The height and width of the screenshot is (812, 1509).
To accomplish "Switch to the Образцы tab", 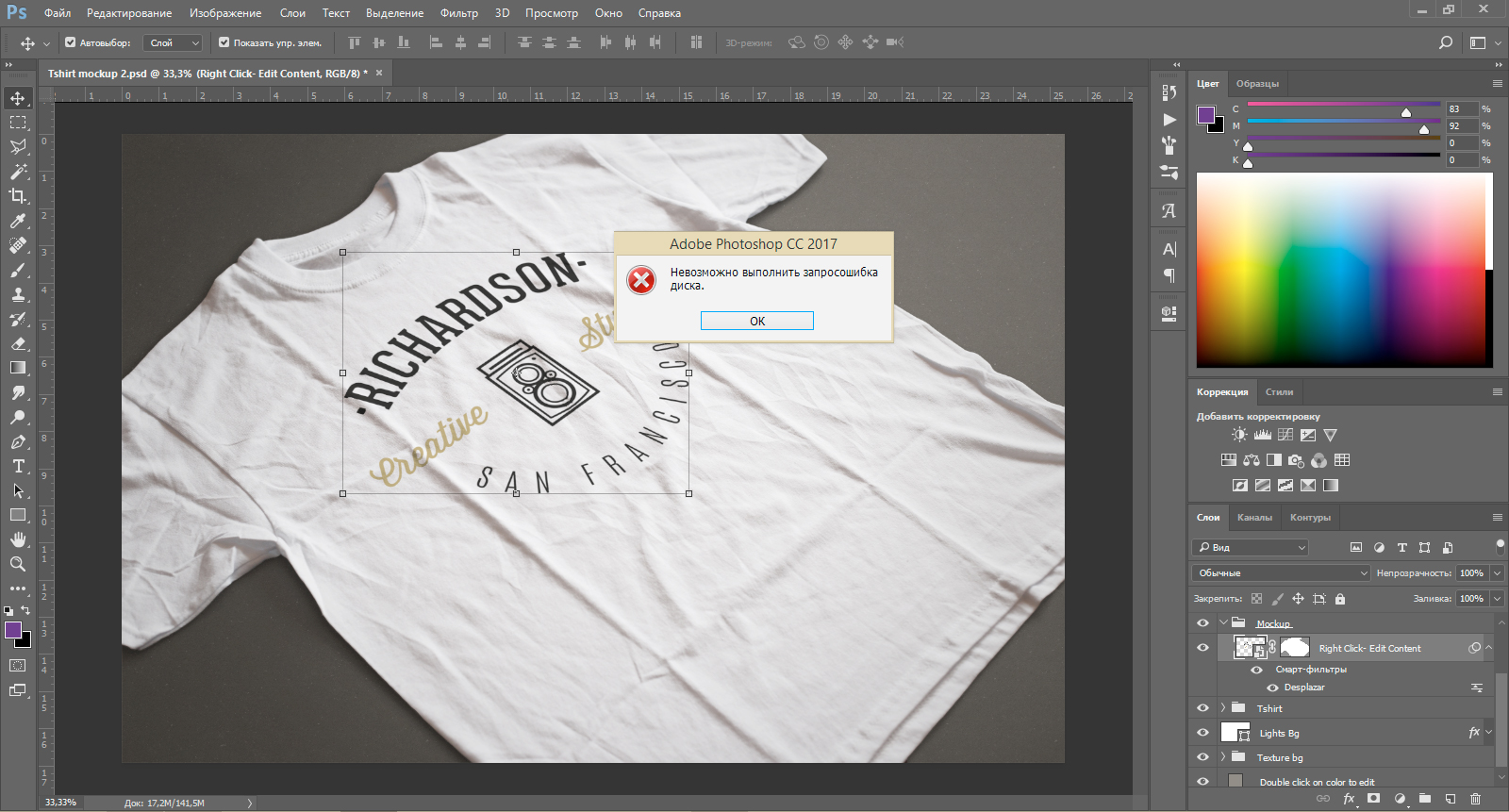I will coord(1257,84).
